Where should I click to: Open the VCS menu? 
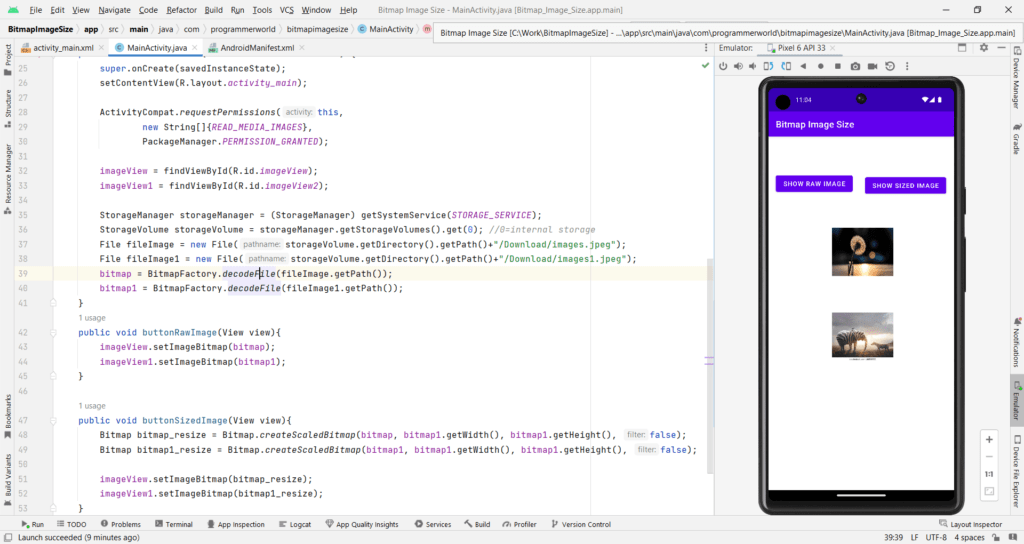point(286,10)
